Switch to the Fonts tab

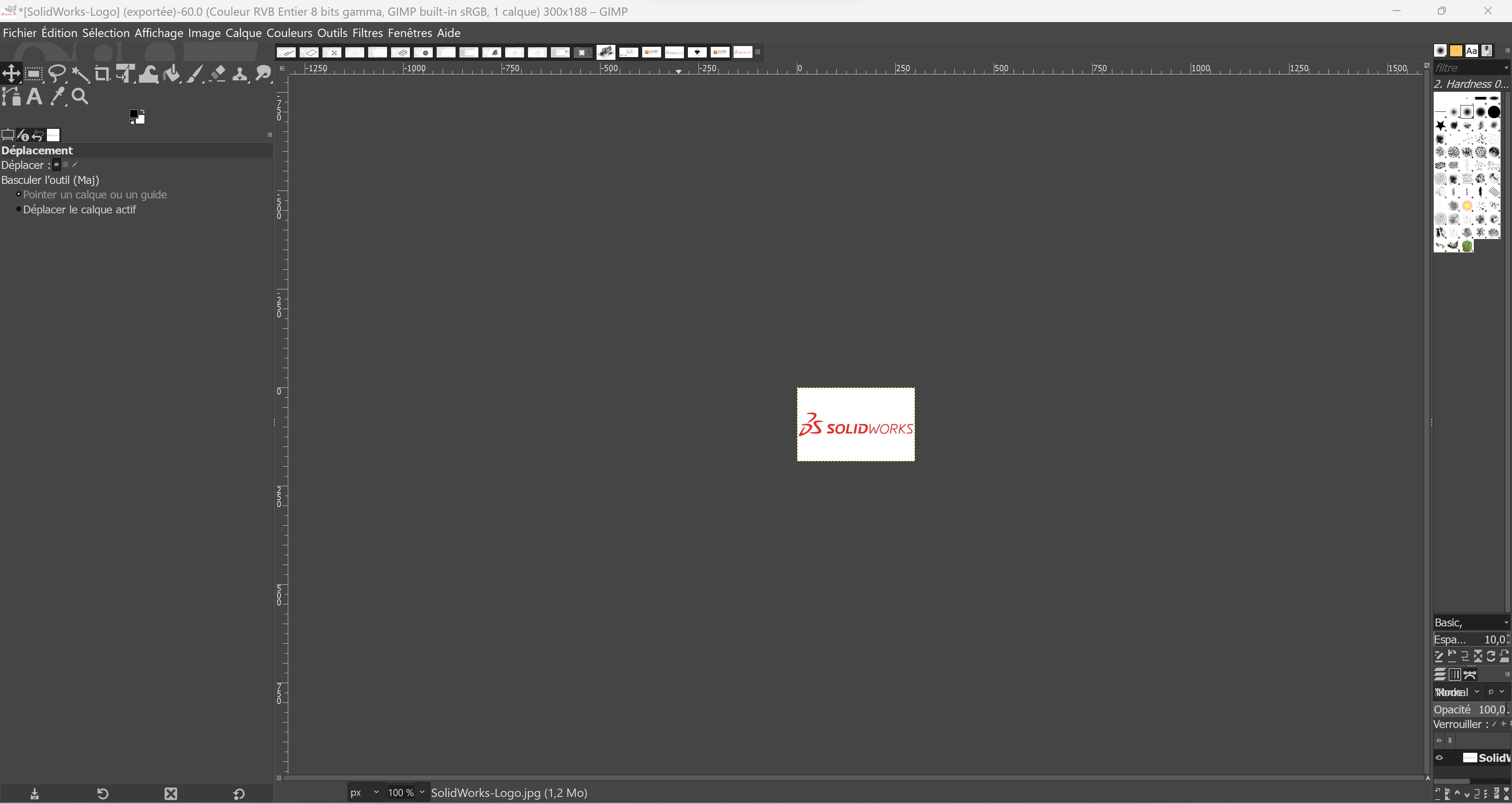tap(1471, 51)
